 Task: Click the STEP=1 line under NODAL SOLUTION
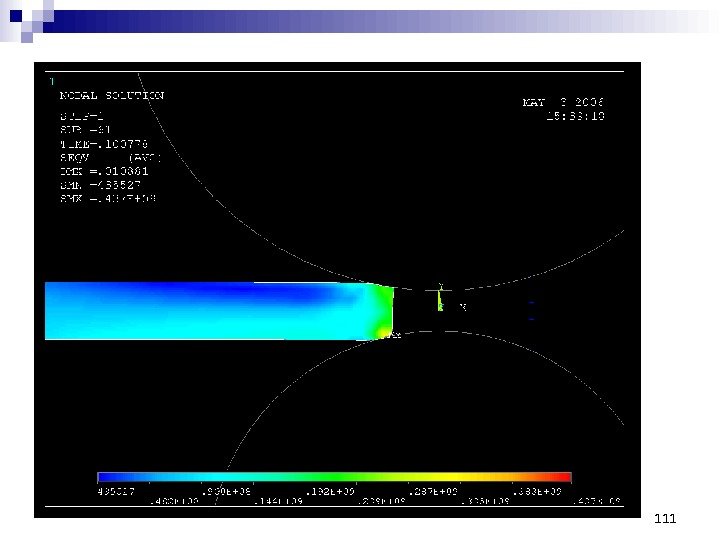[x=81, y=117]
